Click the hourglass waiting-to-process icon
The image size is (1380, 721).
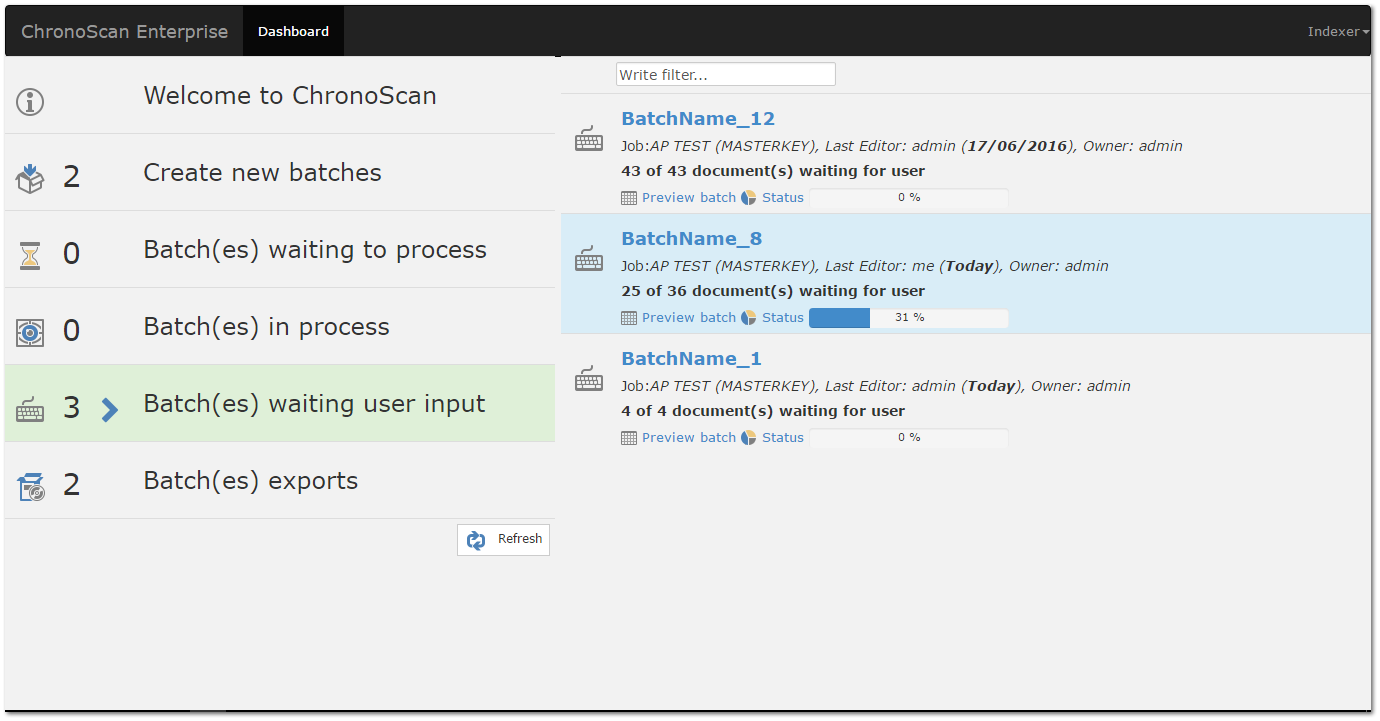click(30, 255)
